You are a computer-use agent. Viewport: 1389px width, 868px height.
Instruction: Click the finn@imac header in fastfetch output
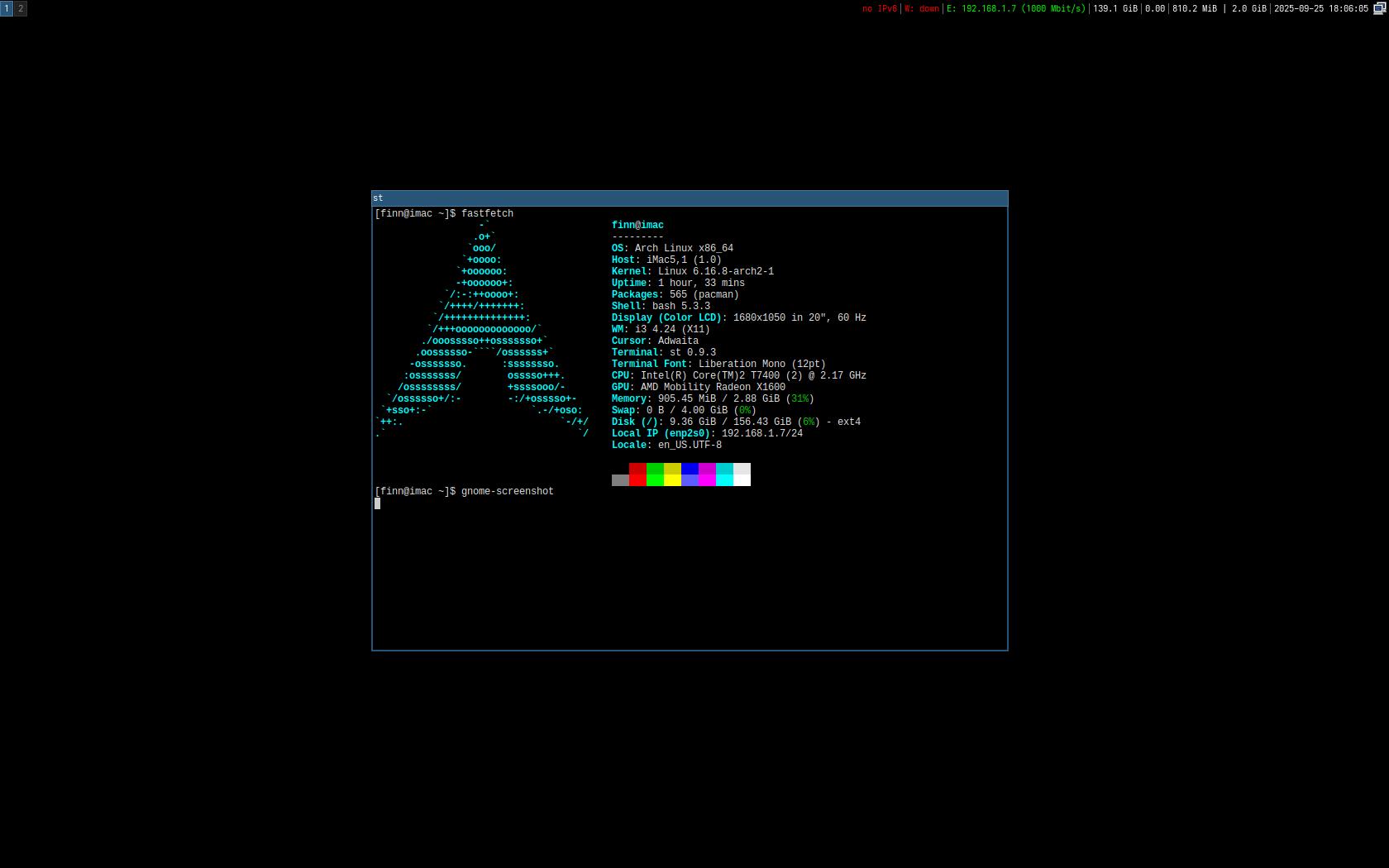pyautogui.click(x=637, y=225)
